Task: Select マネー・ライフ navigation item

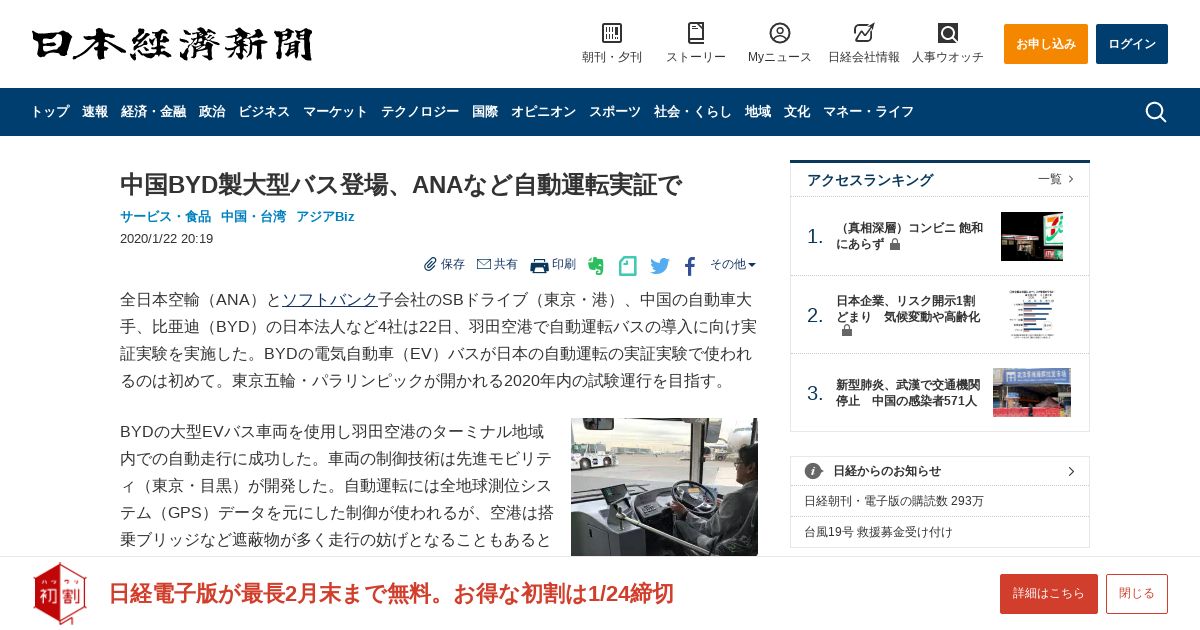Action: [868, 112]
